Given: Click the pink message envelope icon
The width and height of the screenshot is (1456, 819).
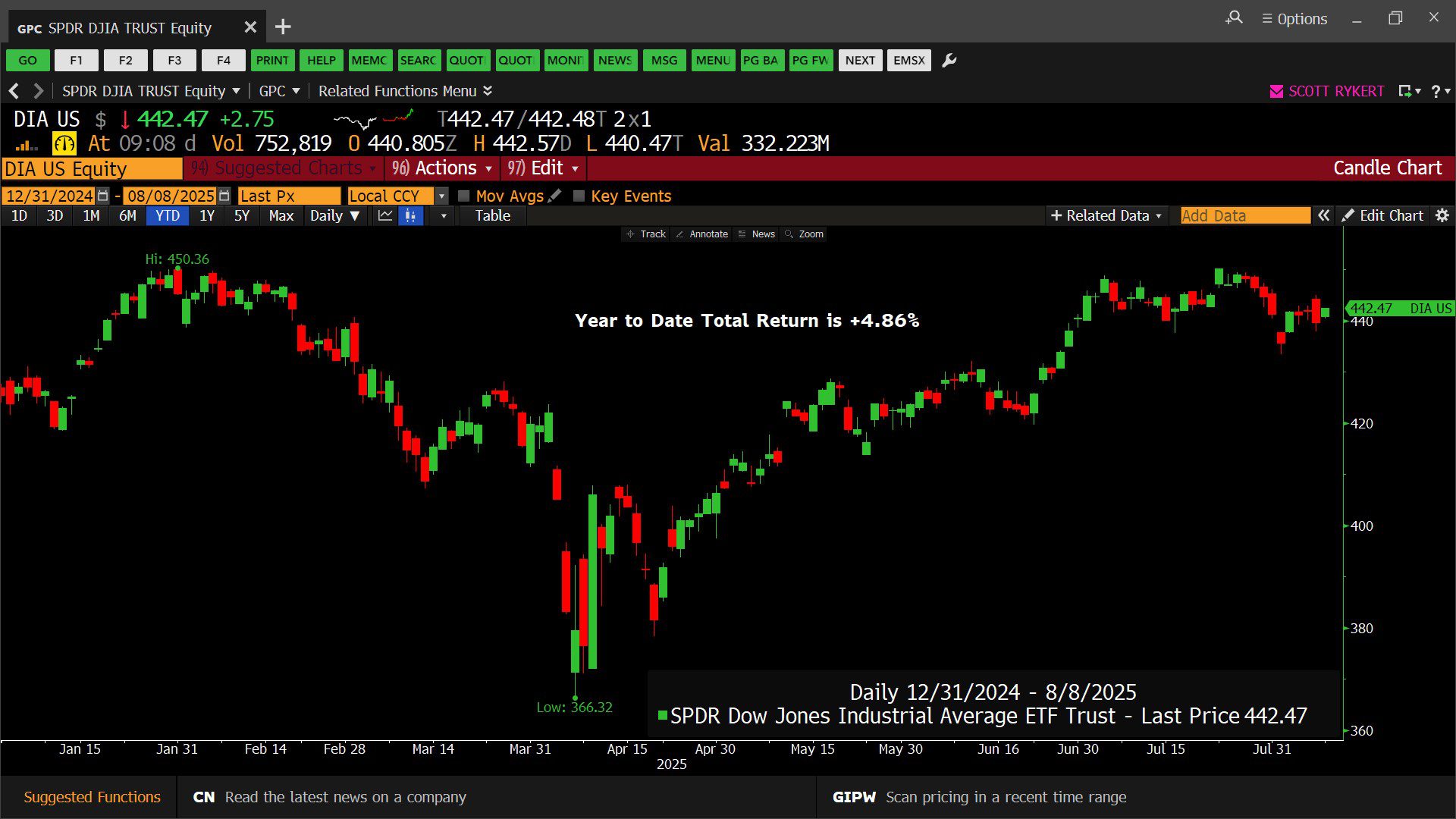Looking at the screenshot, I should tap(1276, 91).
